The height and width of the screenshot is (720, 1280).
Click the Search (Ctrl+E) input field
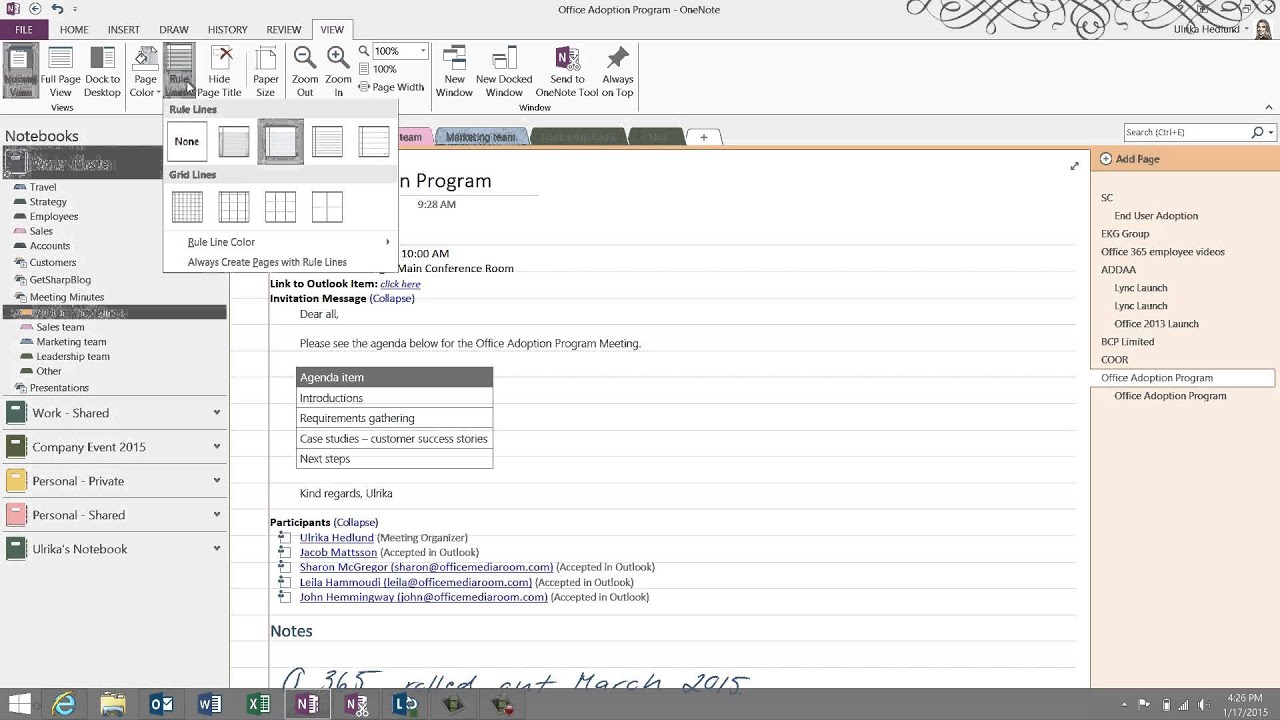click(x=1186, y=132)
